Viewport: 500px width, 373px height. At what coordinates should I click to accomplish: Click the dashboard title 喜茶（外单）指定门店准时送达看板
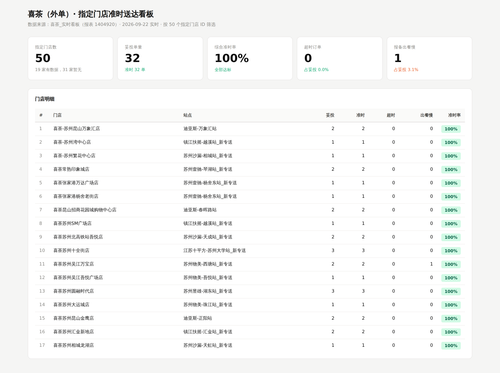click(x=91, y=14)
